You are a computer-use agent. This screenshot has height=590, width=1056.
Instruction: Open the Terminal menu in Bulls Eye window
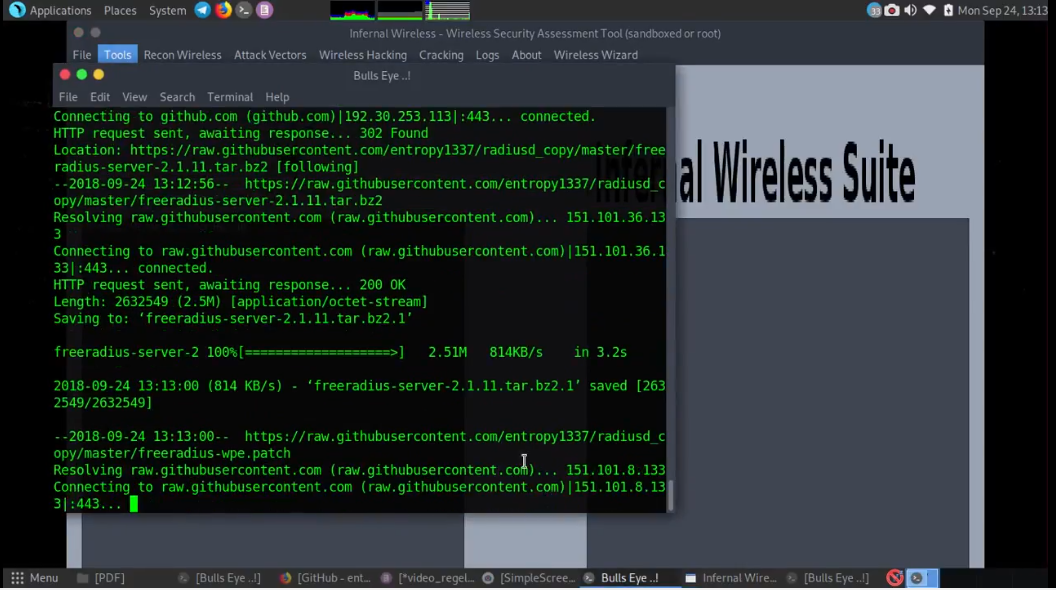pos(229,96)
